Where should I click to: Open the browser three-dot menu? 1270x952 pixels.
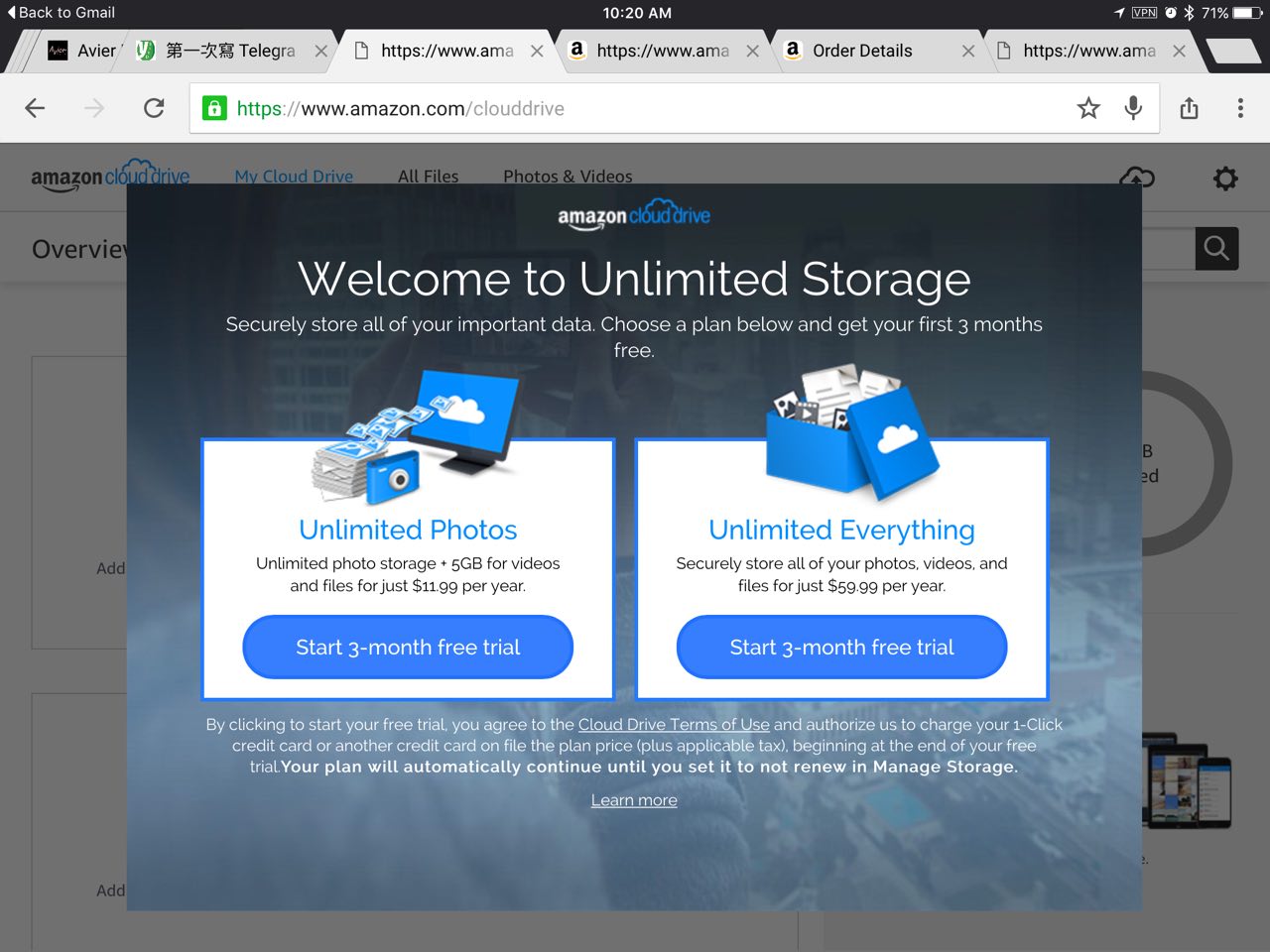(x=1240, y=108)
